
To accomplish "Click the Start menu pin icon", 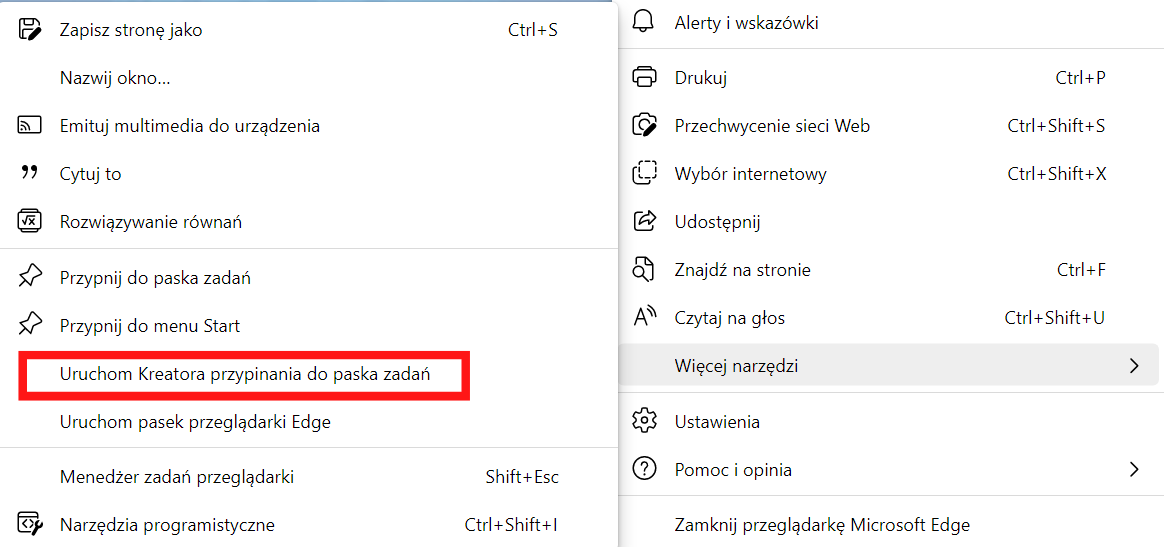I will 29,325.
